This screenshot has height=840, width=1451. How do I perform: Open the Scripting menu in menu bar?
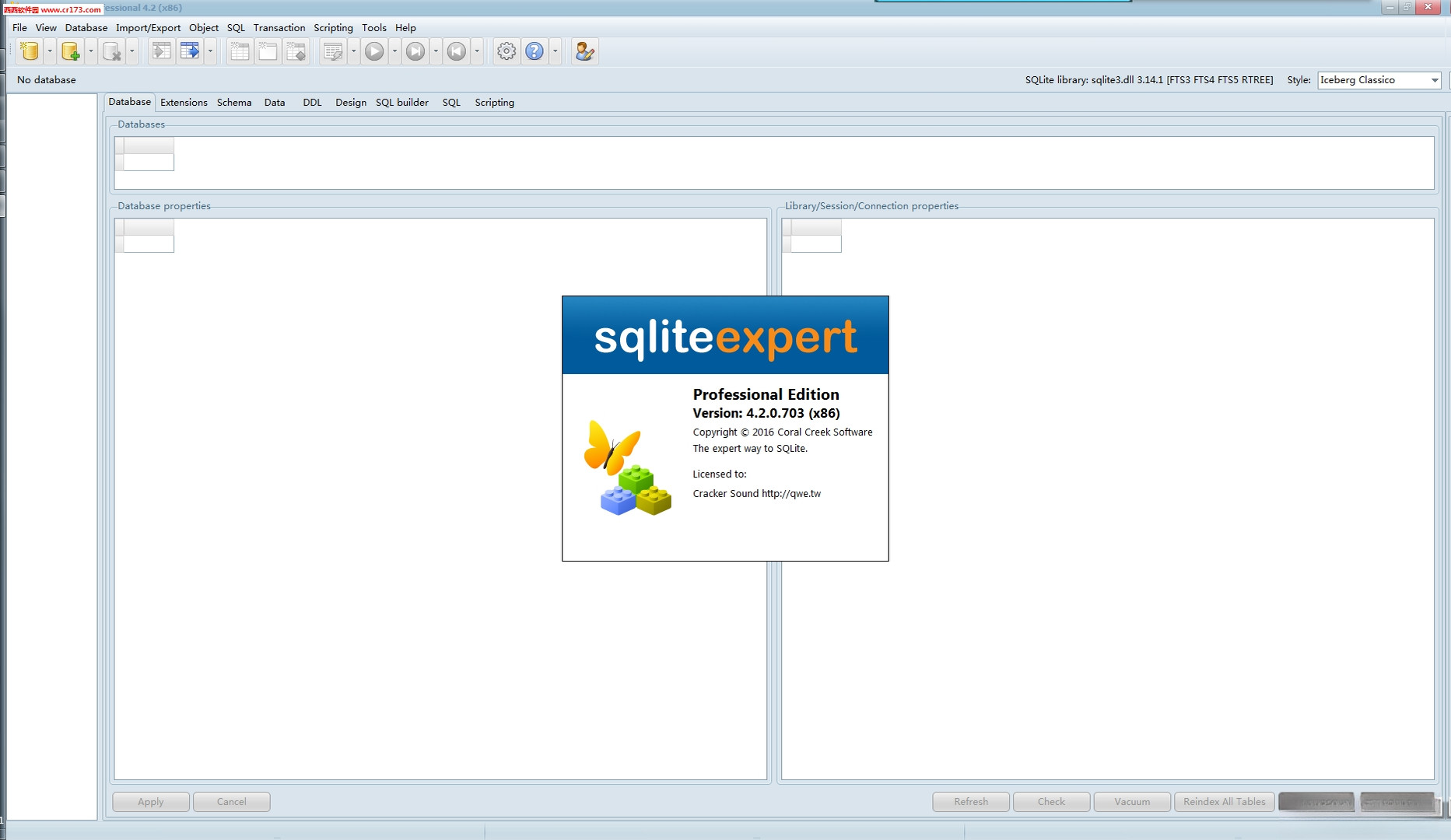(x=333, y=27)
